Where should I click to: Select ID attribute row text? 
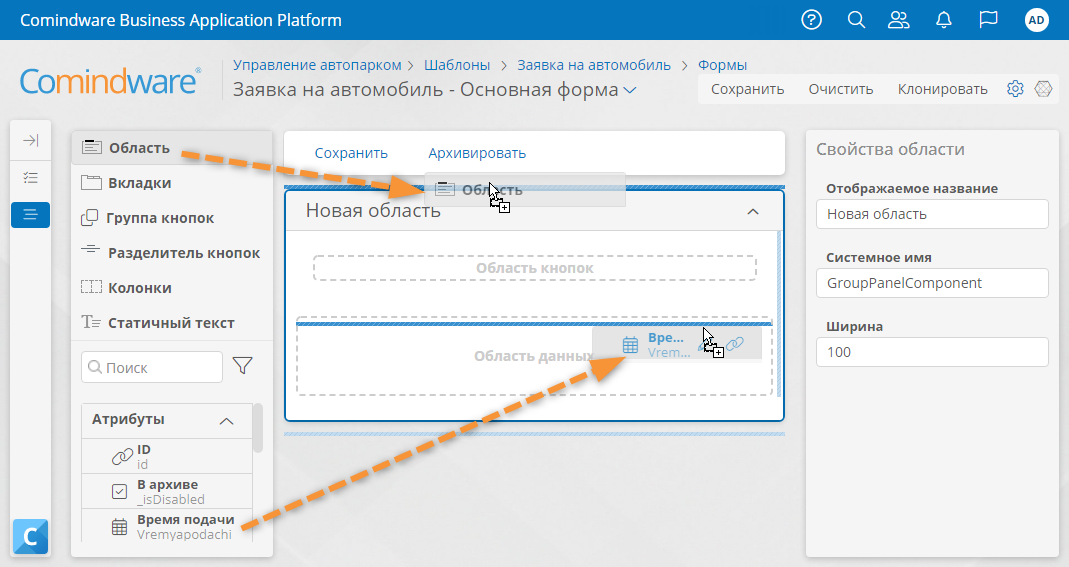(x=144, y=457)
